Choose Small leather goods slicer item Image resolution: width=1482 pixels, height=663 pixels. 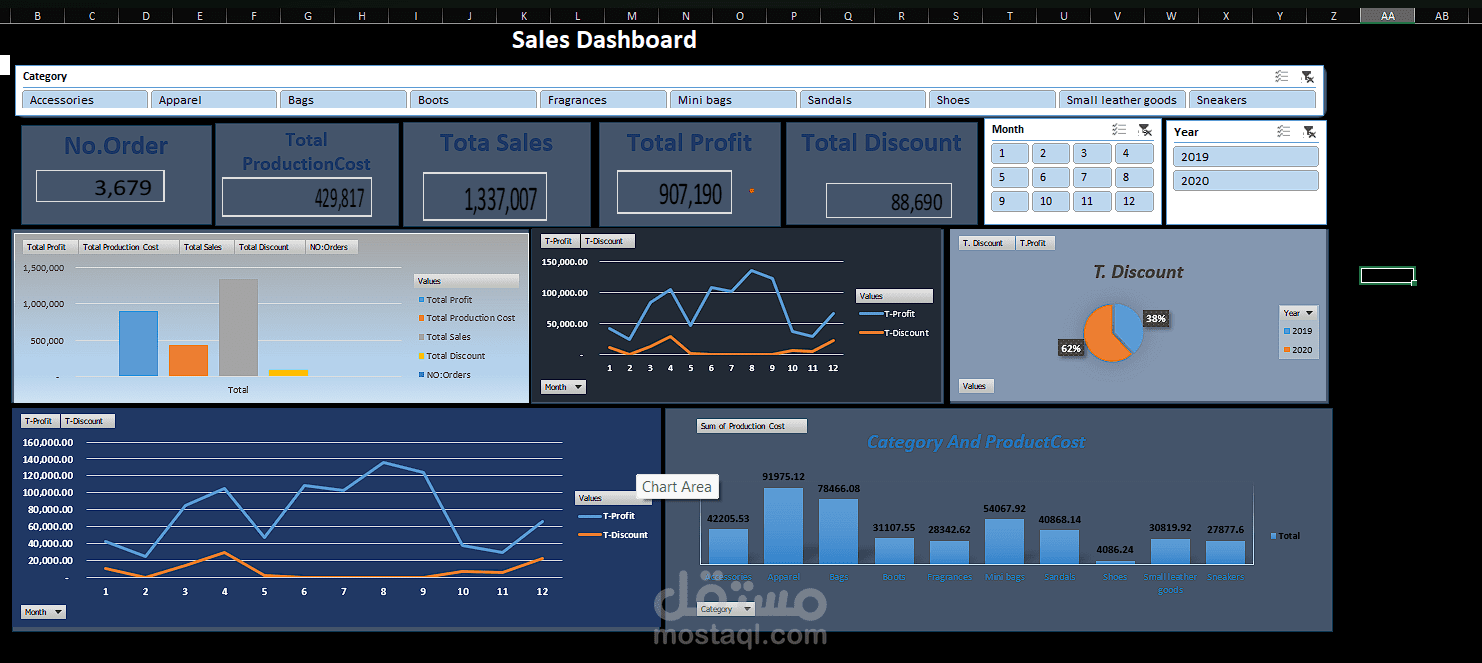click(1122, 100)
